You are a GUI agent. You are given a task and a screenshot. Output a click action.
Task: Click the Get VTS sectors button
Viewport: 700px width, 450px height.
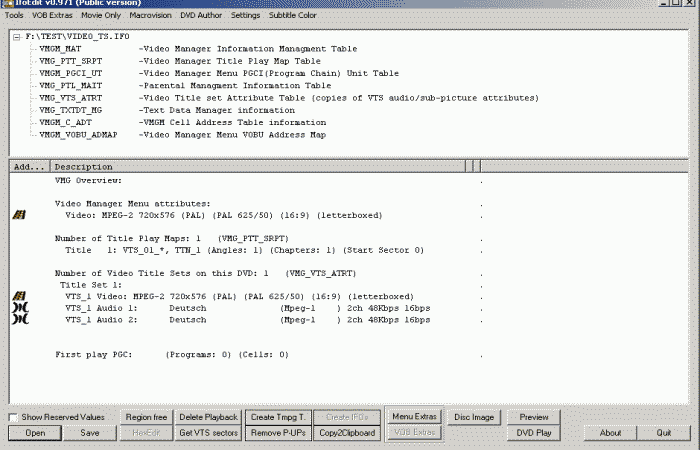209,433
